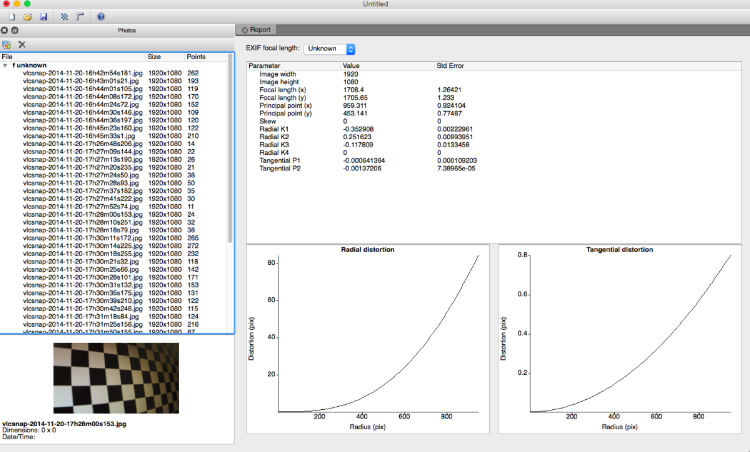Click the checkerboard preview thumbnail
Image resolution: width=750 pixels, height=452 pixels.
tap(116, 378)
